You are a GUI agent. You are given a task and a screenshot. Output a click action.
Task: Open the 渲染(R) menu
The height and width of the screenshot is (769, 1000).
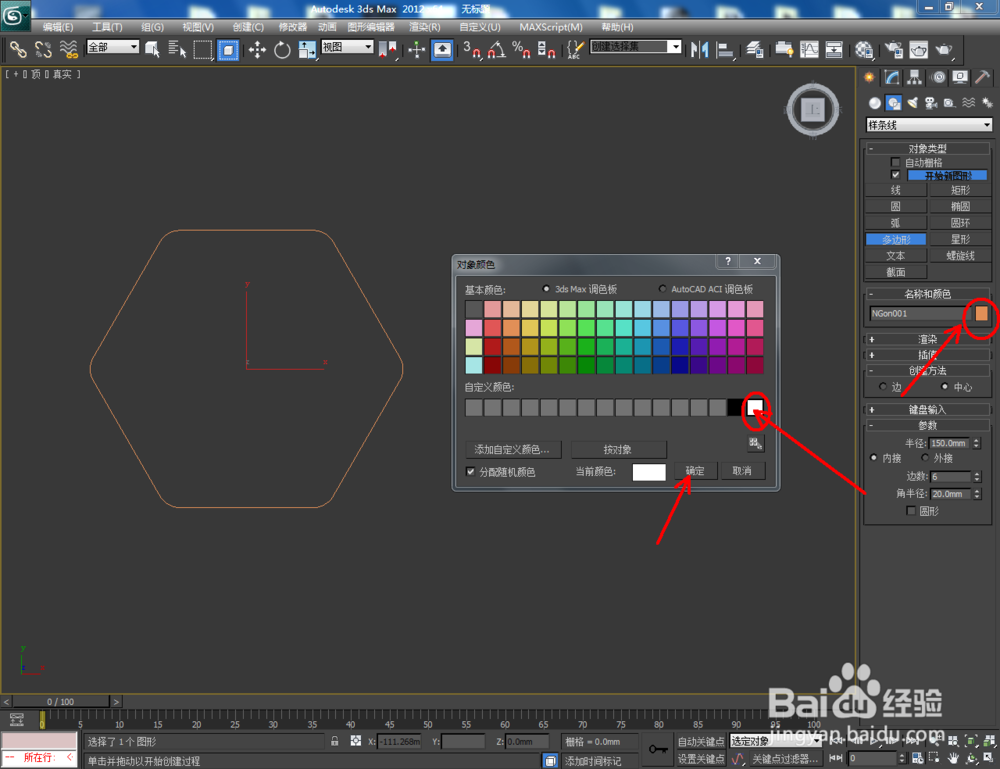pos(425,27)
